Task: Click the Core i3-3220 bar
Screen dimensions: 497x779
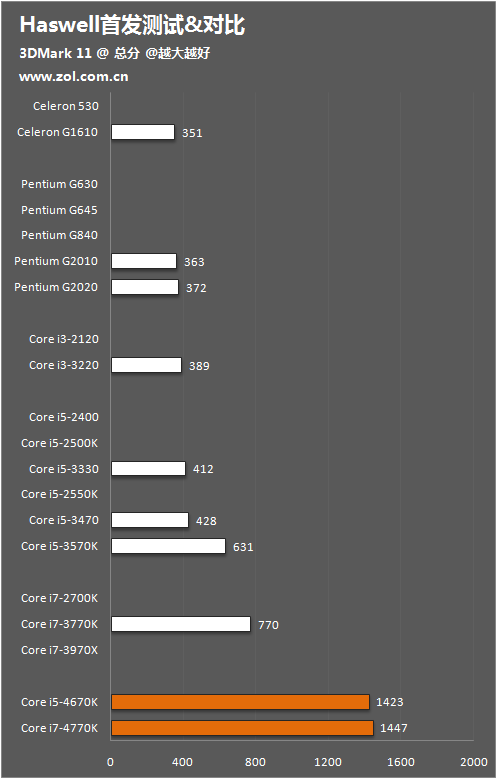Action: 147,365
